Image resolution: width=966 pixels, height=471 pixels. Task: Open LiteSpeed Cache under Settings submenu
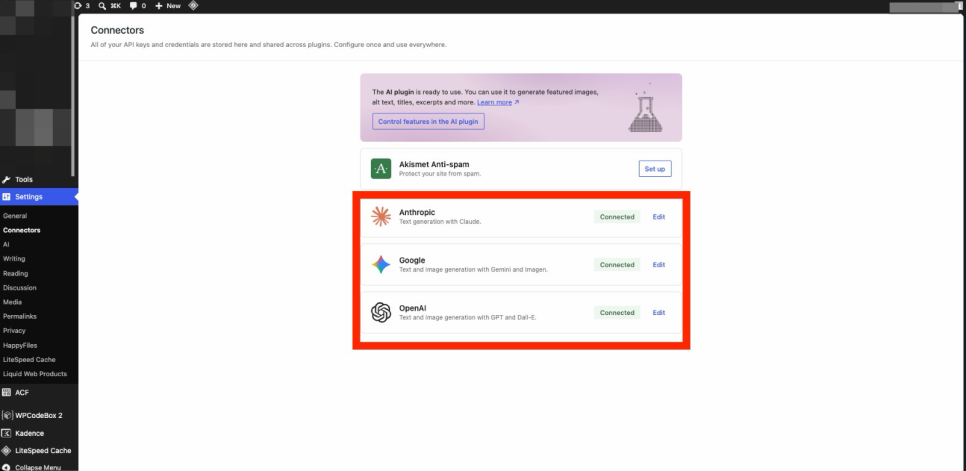point(29,360)
